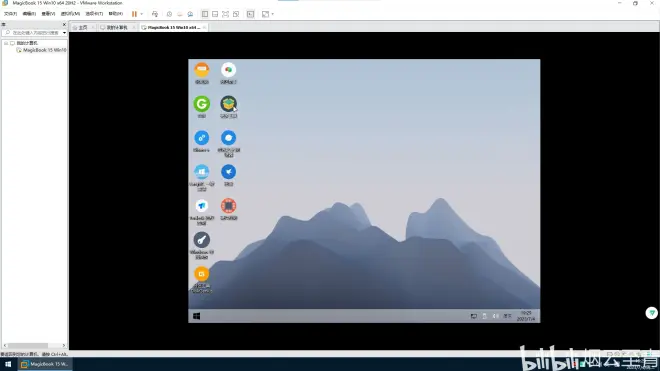Switch to the Home tab

[x=82, y=27]
